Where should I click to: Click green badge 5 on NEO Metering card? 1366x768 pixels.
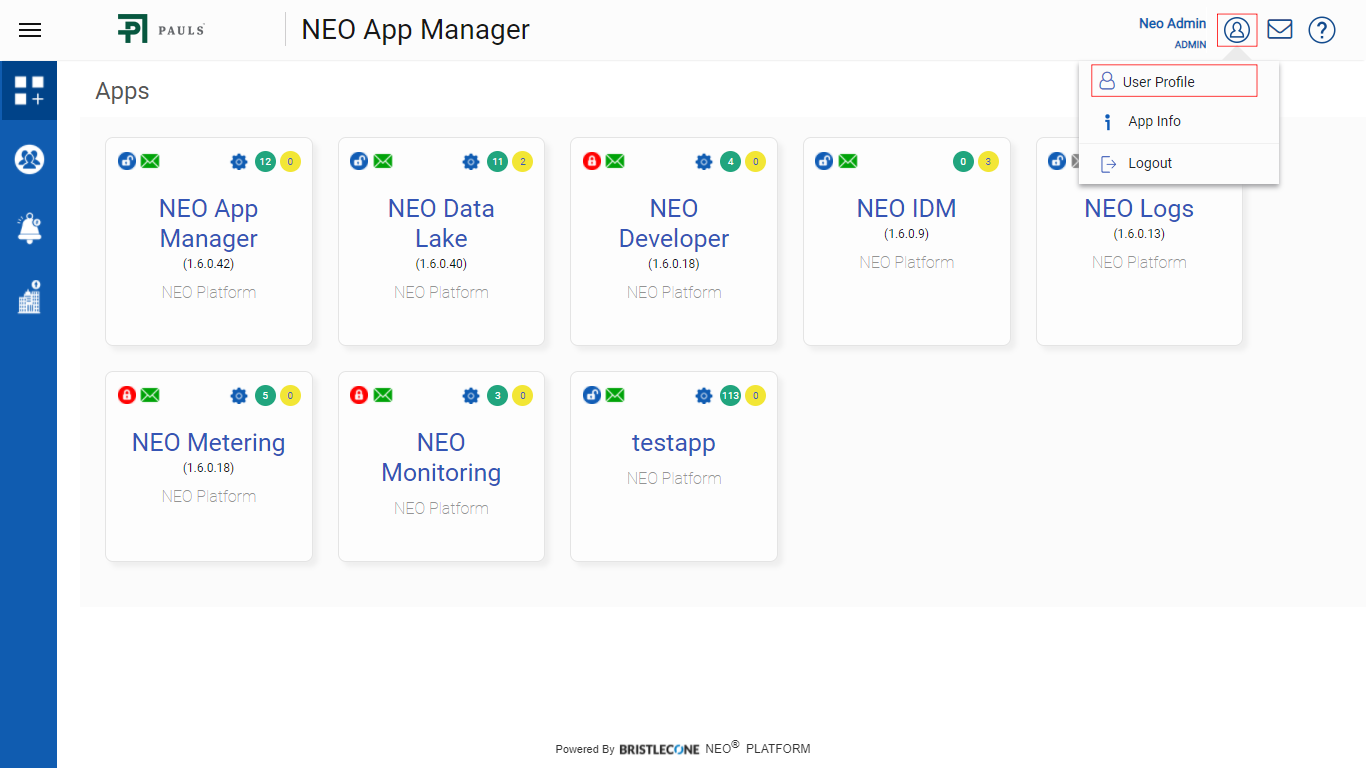[265, 395]
